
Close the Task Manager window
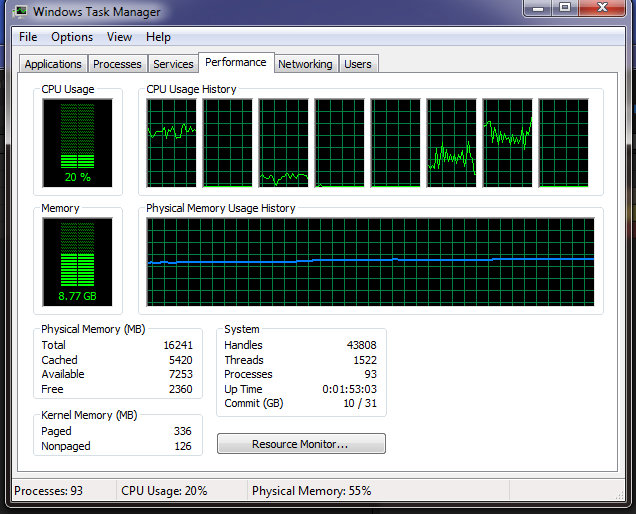click(x=602, y=7)
